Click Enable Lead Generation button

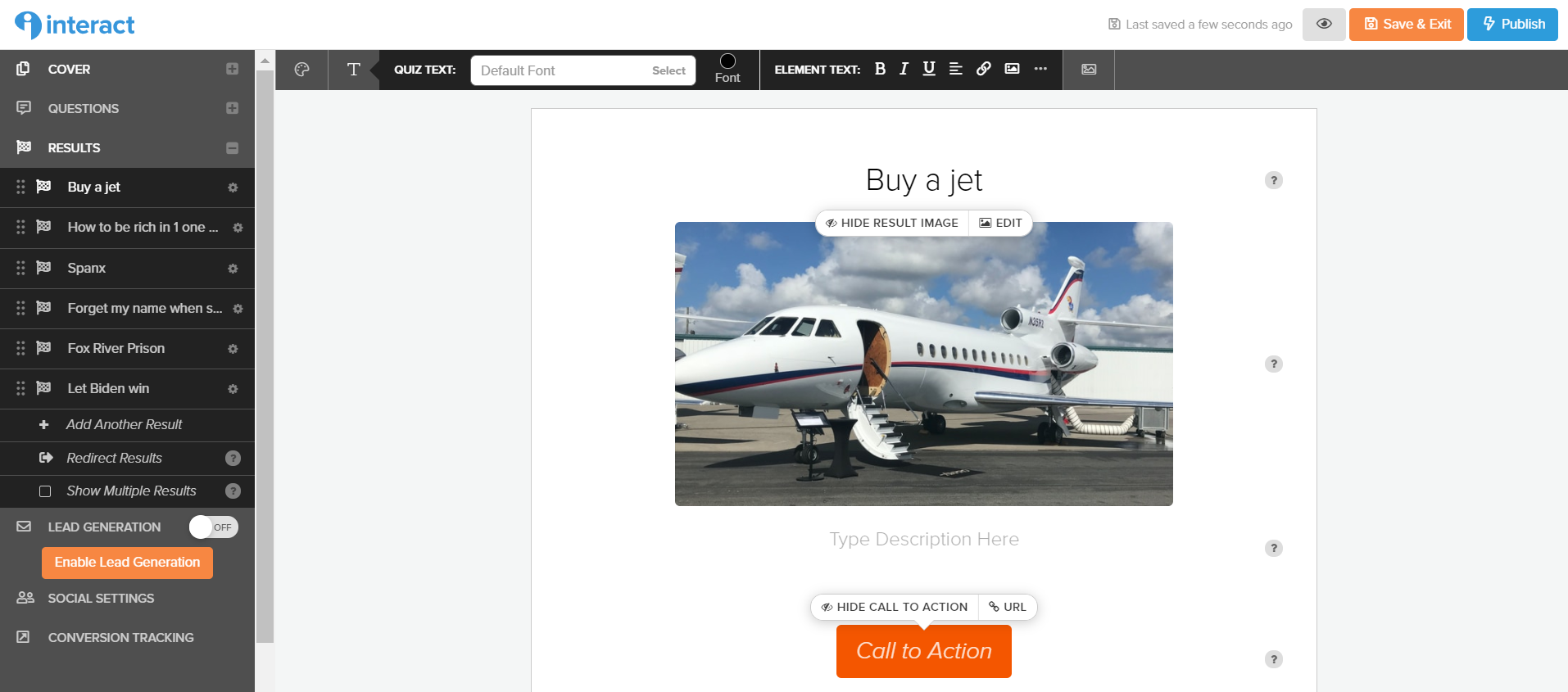click(x=127, y=562)
